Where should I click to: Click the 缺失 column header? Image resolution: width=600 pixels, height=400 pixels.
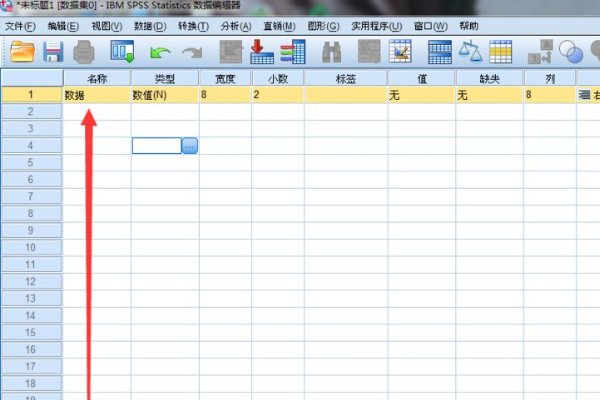click(x=489, y=78)
